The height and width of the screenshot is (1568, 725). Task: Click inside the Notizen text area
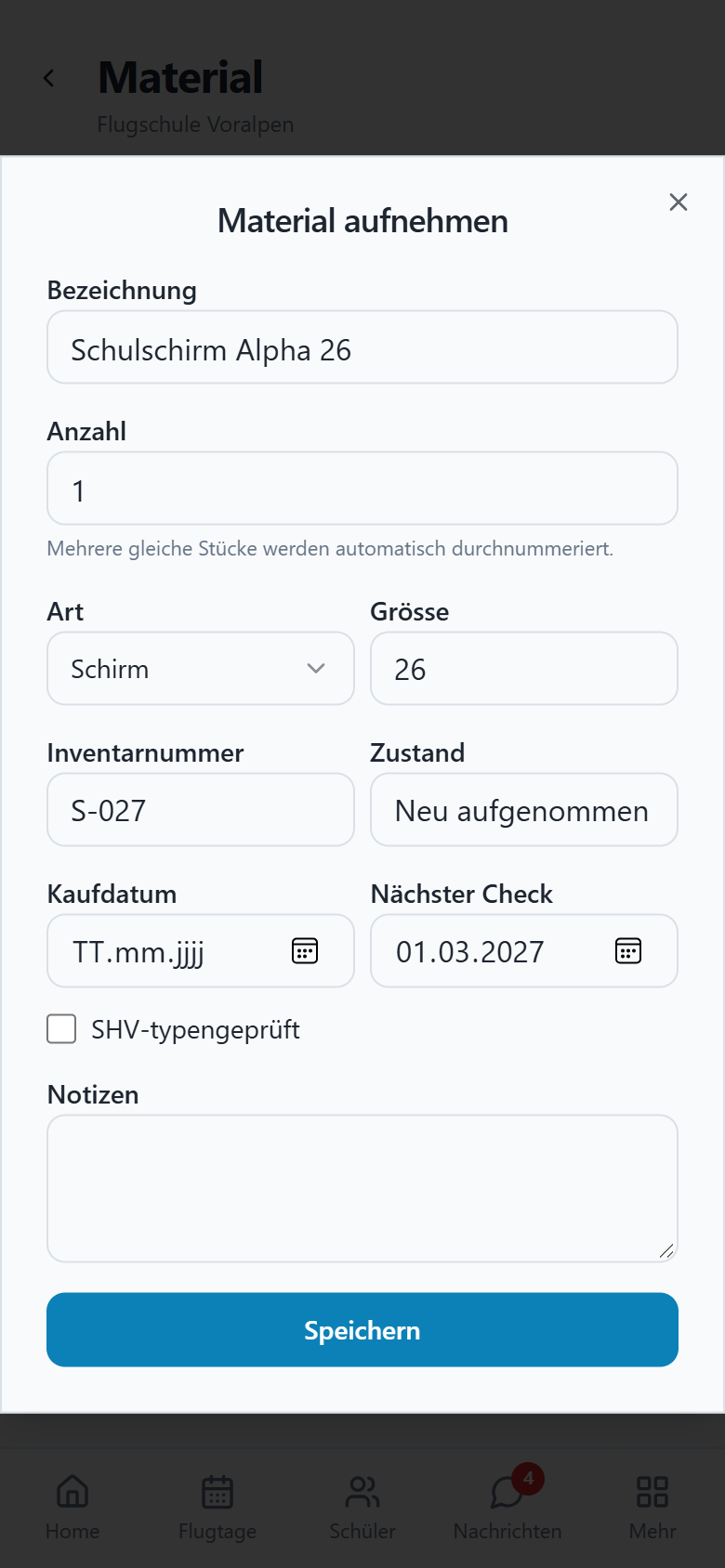pyautogui.click(x=362, y=1189)
